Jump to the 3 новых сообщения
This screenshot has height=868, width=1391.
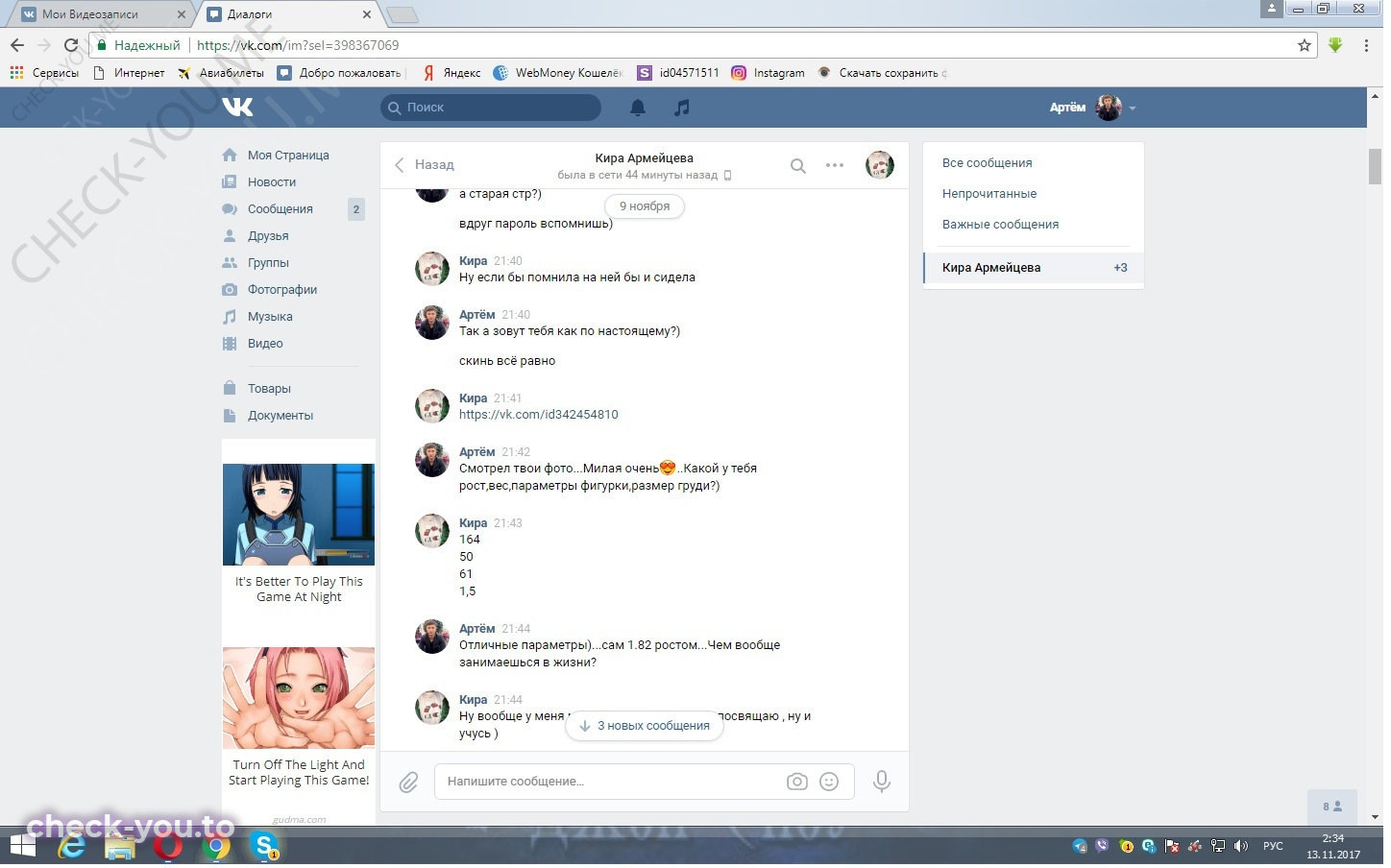(645, 727)
